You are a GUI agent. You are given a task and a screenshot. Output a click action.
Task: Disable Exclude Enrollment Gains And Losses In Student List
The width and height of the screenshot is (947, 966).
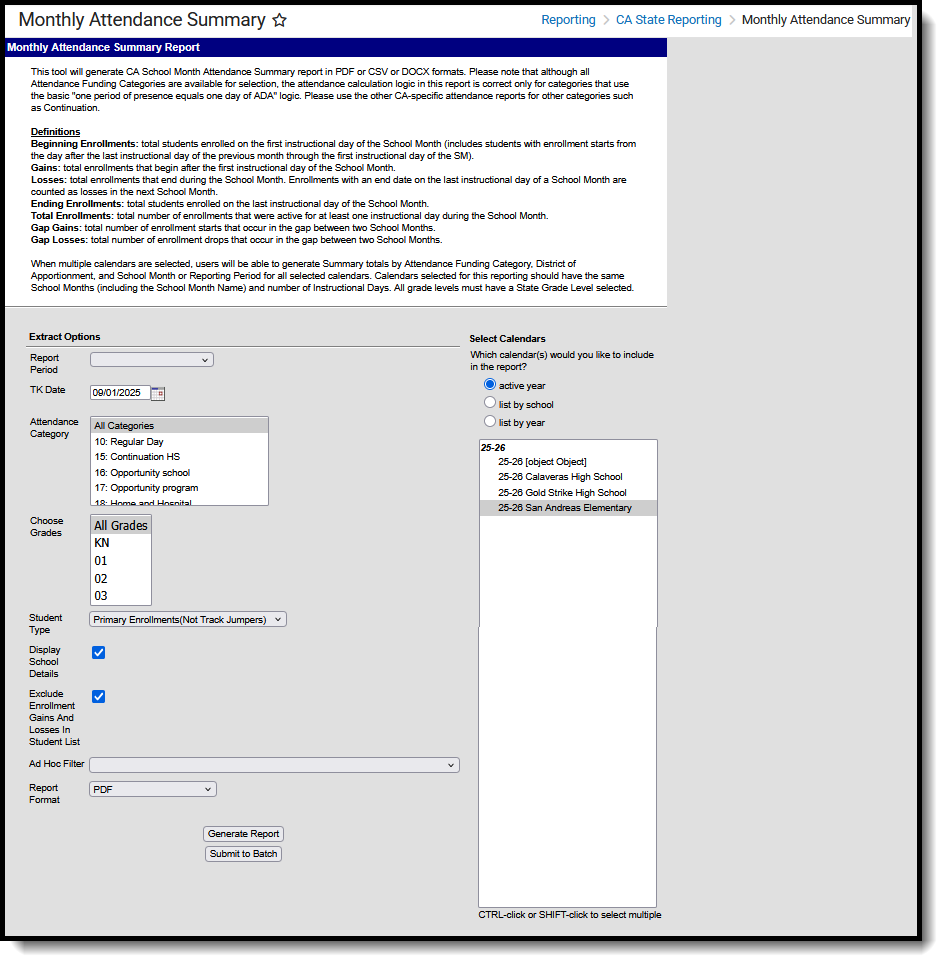pyautogui.click(x=98, y=696)
